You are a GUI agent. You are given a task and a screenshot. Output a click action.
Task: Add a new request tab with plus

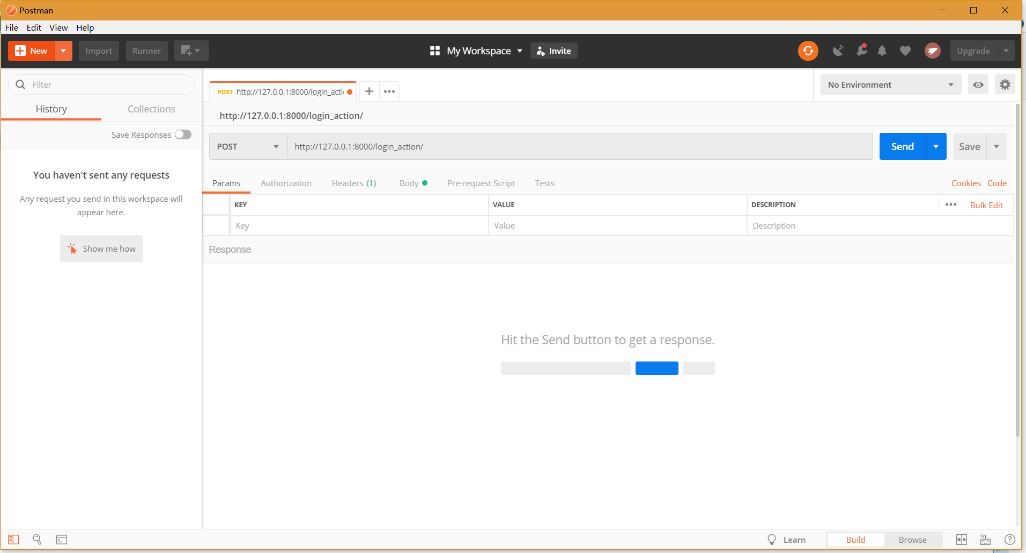[369, 91]
